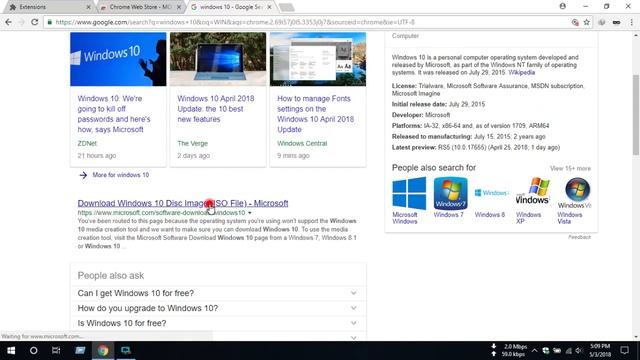The height and width of the screenshot is (360, 640).
Task: Expand How do you upgrade to Windows 10?
Action: [218, 308]
